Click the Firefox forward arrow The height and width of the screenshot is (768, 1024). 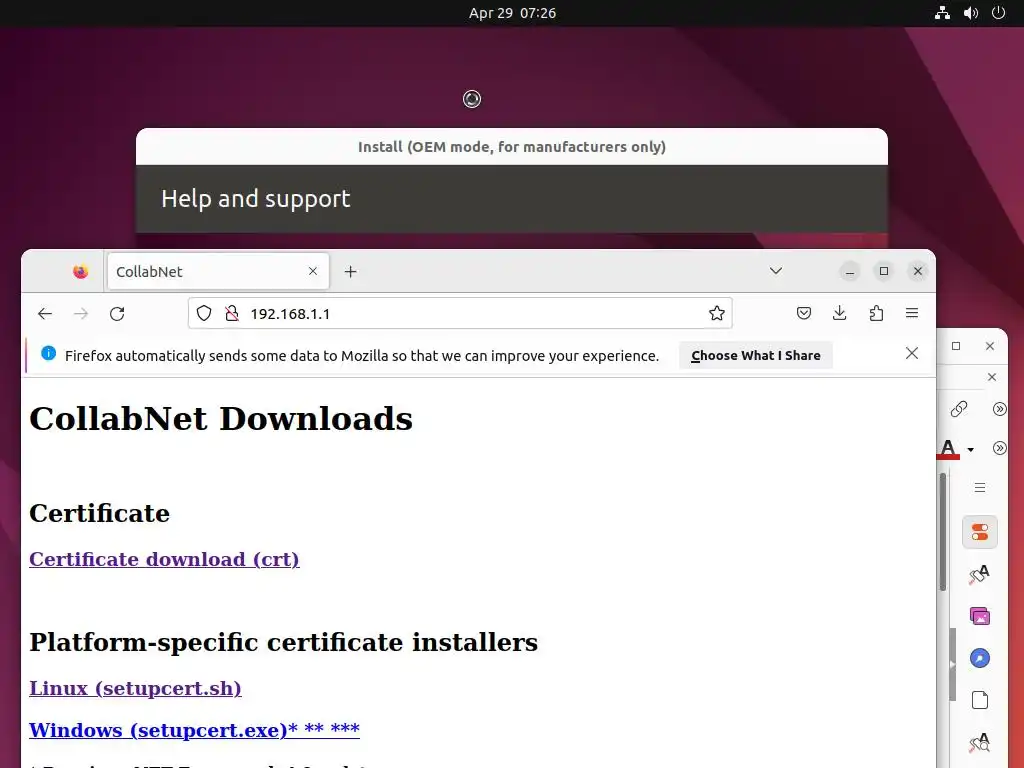tap(81, 314)
